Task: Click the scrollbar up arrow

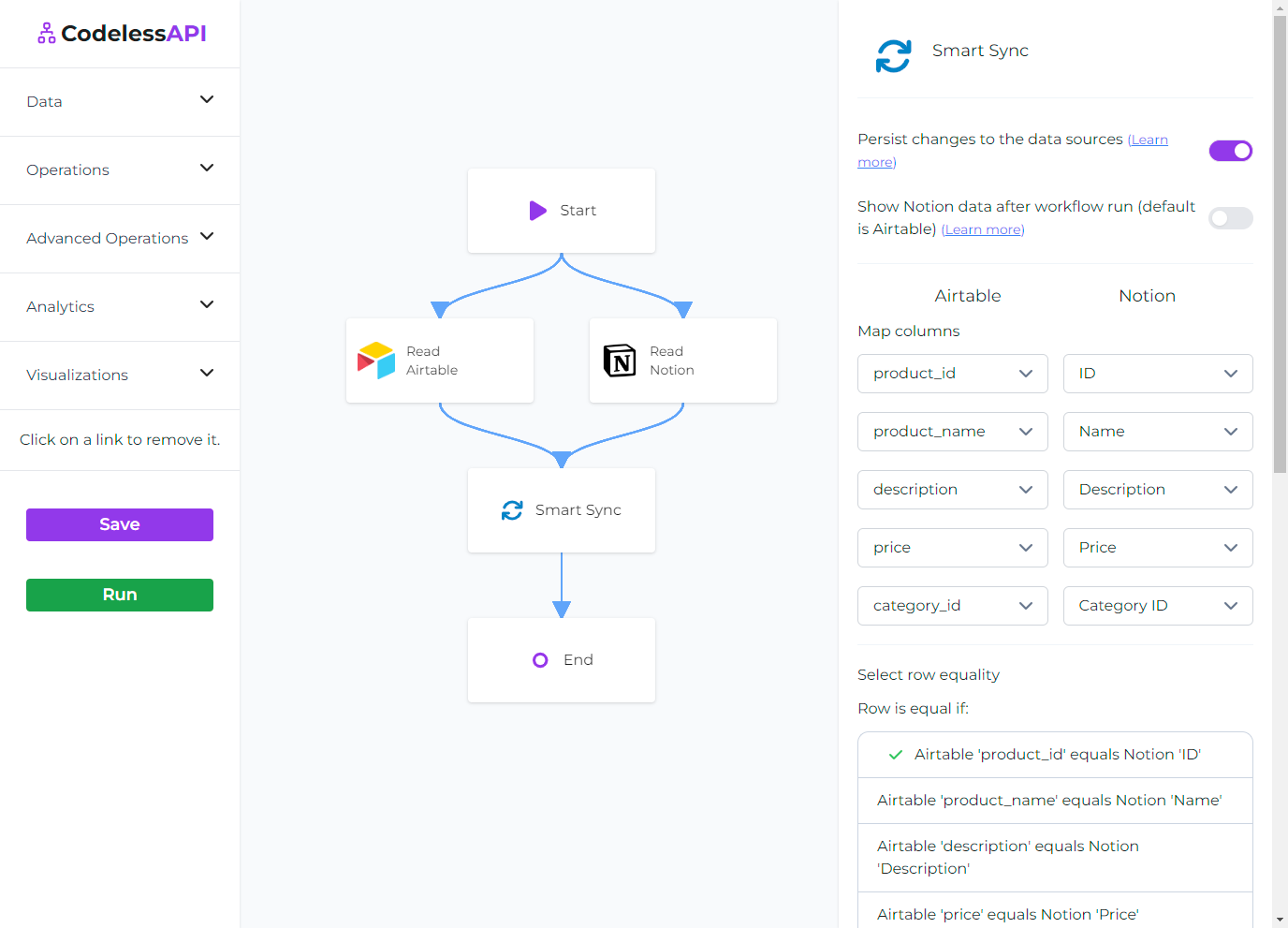Action: click(x=1280, y=7)
